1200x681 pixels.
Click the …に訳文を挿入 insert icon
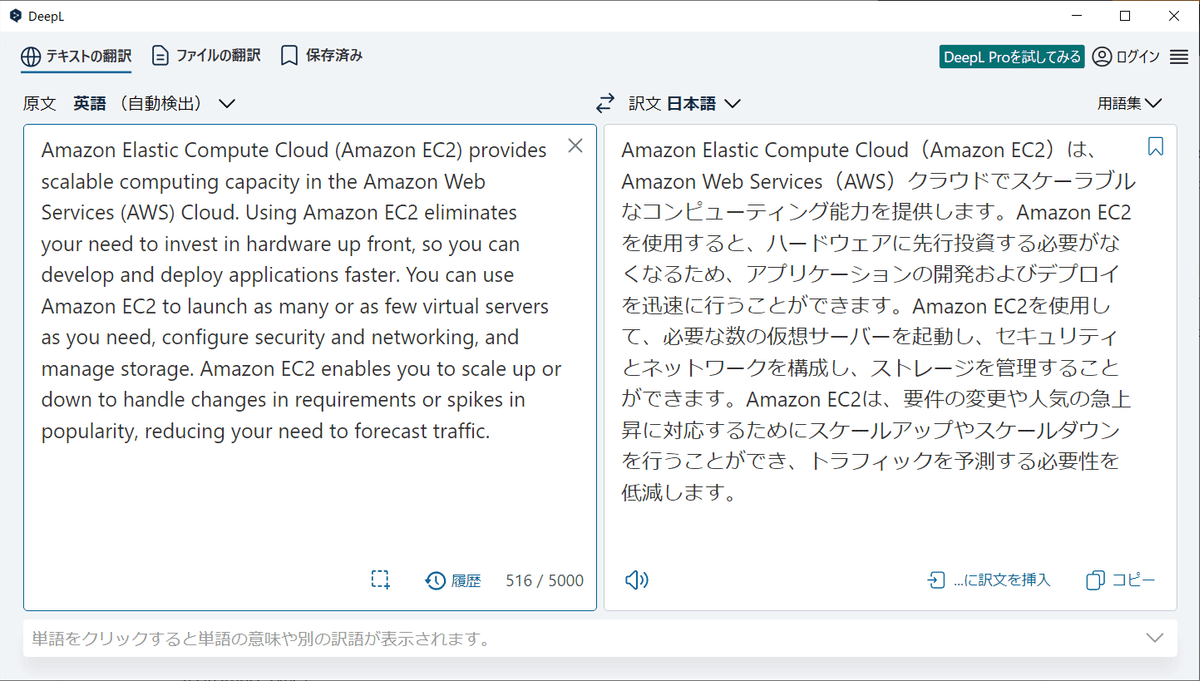935,580
